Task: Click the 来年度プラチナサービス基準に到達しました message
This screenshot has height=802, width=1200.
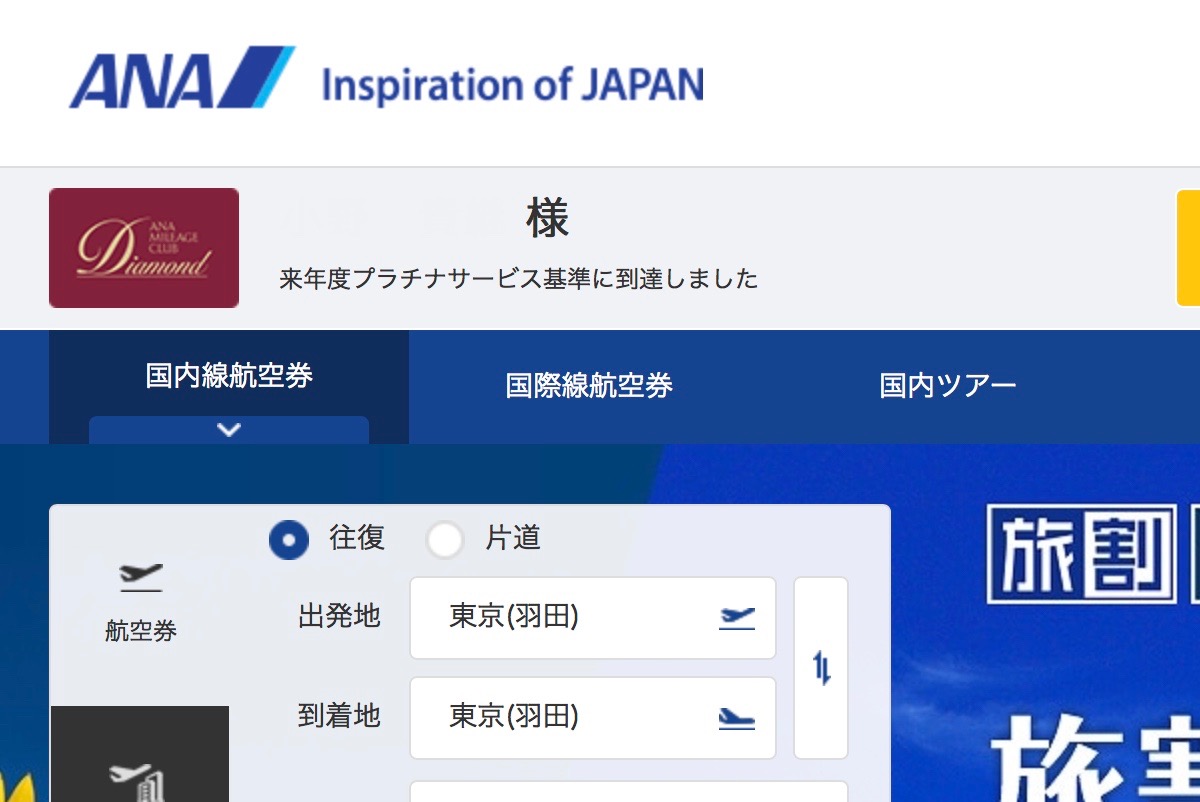Action: [x=519, y=279]
